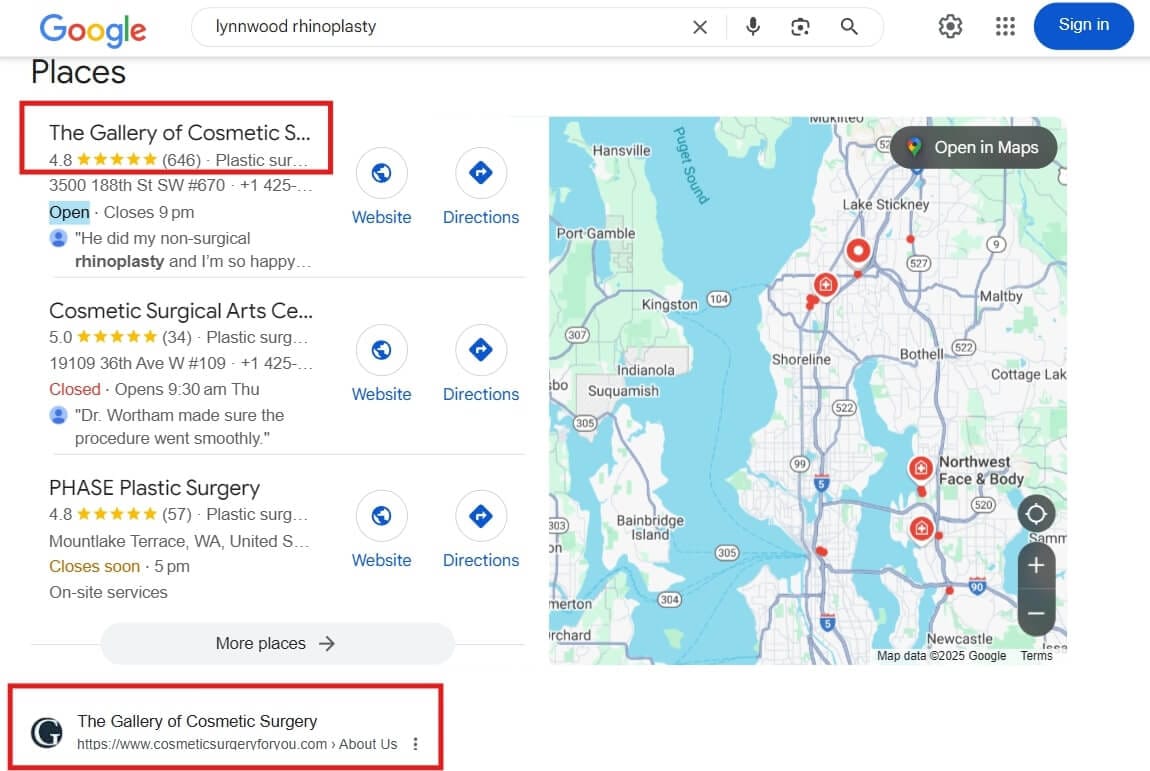Click the map's my location target icon
This screenshot has height=771, width=1150.
tap(1036, 514)
